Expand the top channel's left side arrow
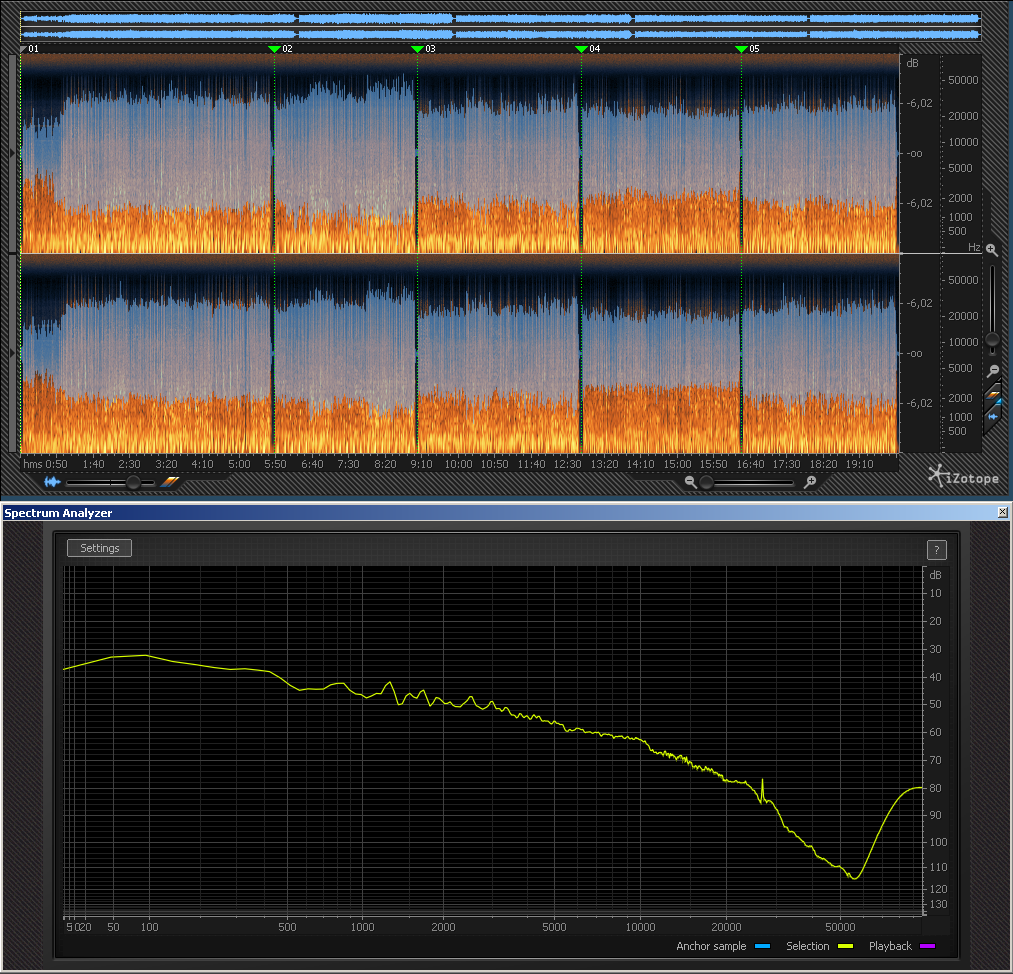The width and height of the screenshot is (1013, 974). point(12,153)
